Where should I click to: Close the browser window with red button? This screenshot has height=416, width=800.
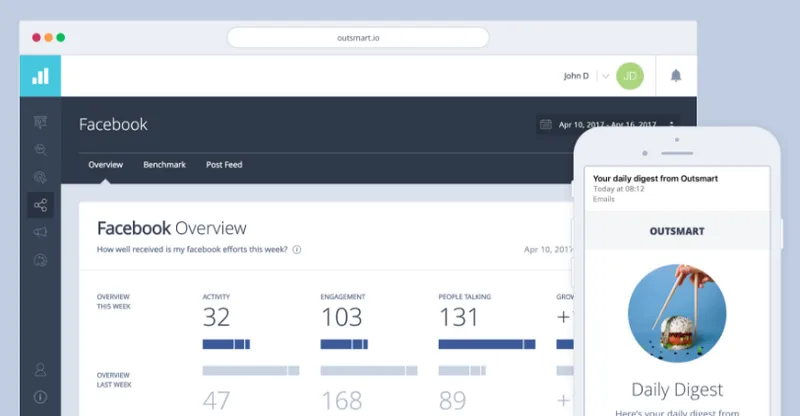point(36,37)
